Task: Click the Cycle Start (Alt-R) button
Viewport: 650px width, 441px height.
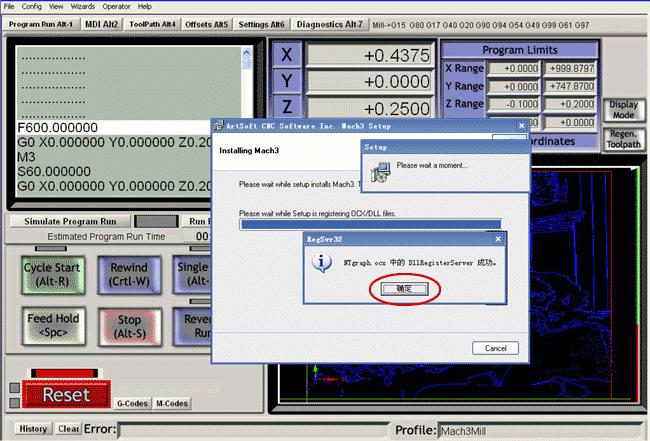Action: 52,274
